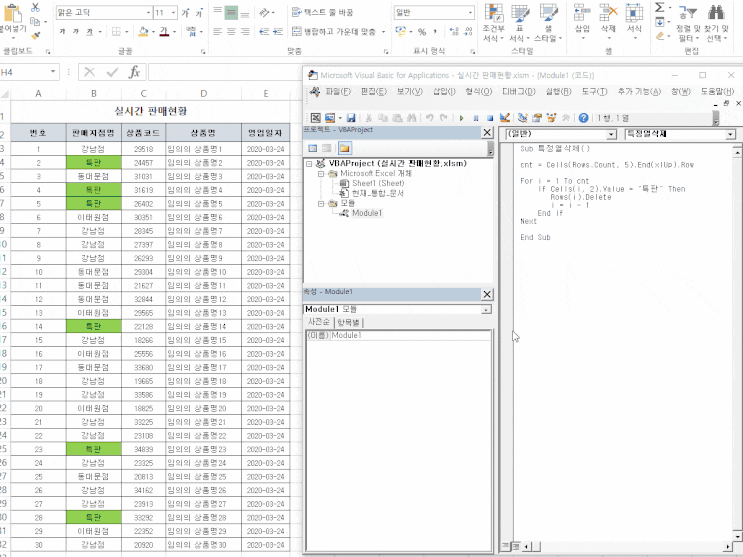Click the decrease indent icon
This screenshot has width=743, height=557.
[264, 32]
